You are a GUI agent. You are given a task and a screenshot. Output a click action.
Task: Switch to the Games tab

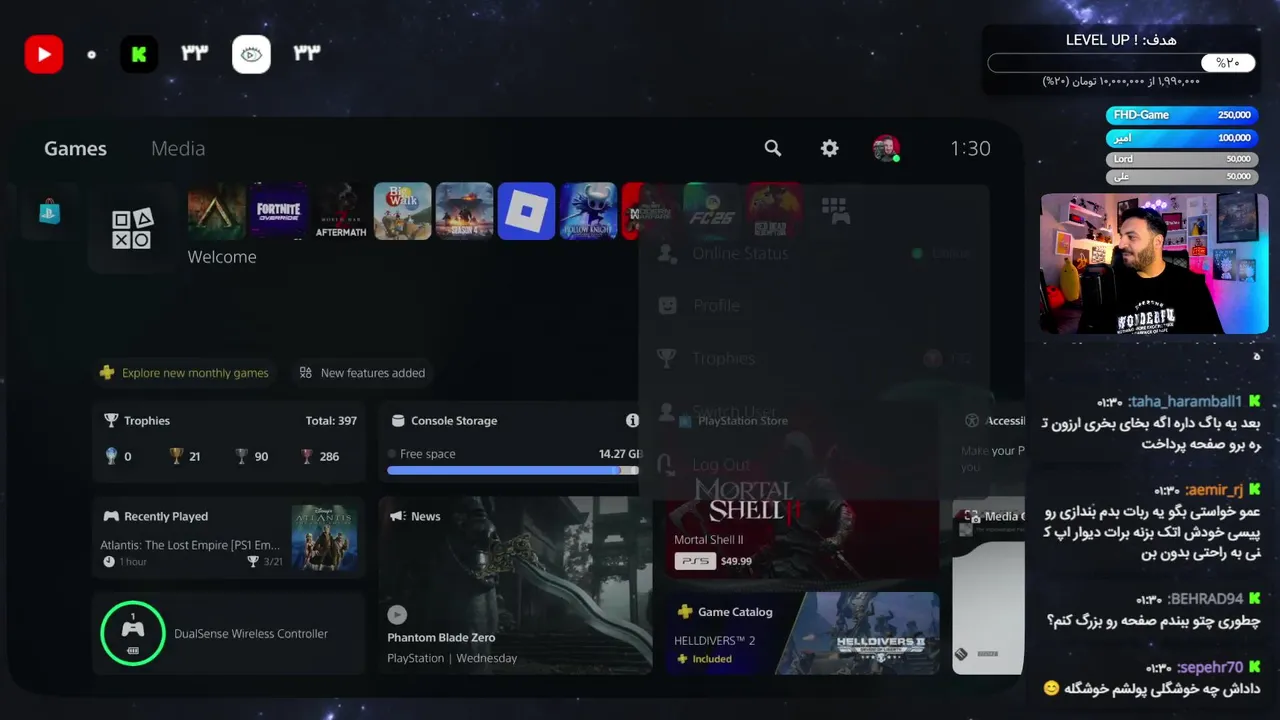coord(75,148)
